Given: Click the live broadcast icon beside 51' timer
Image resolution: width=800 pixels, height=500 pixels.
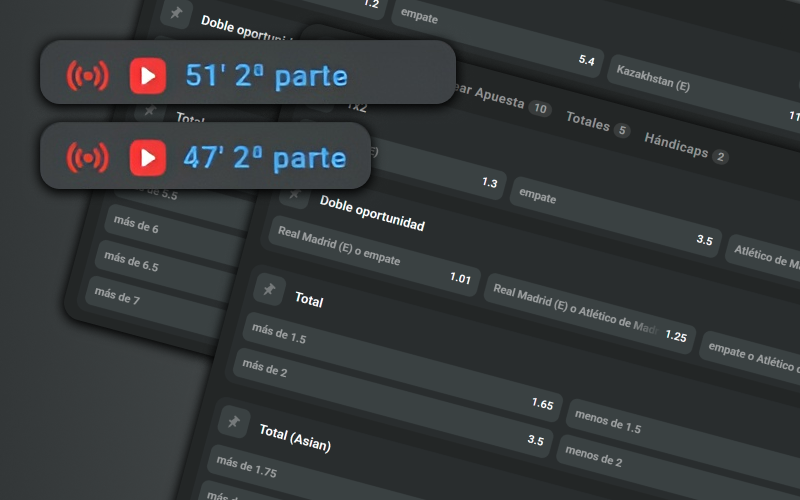Looking at the screenshot, I should 87,75.
